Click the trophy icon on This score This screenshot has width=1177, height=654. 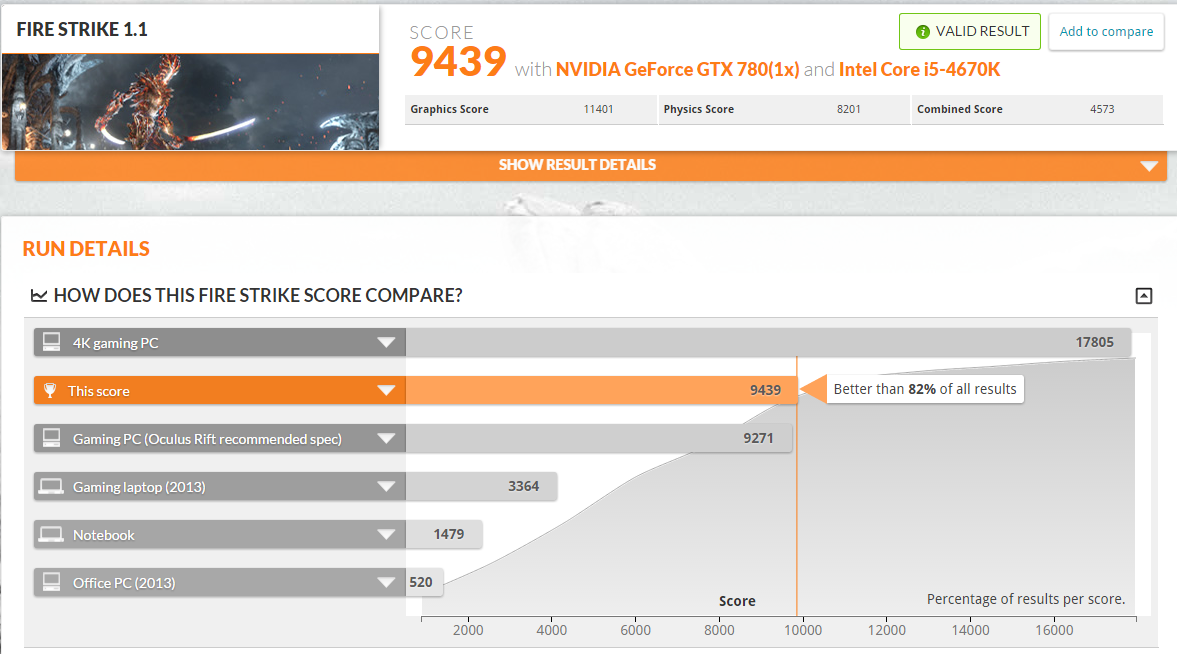click(50, 390)
